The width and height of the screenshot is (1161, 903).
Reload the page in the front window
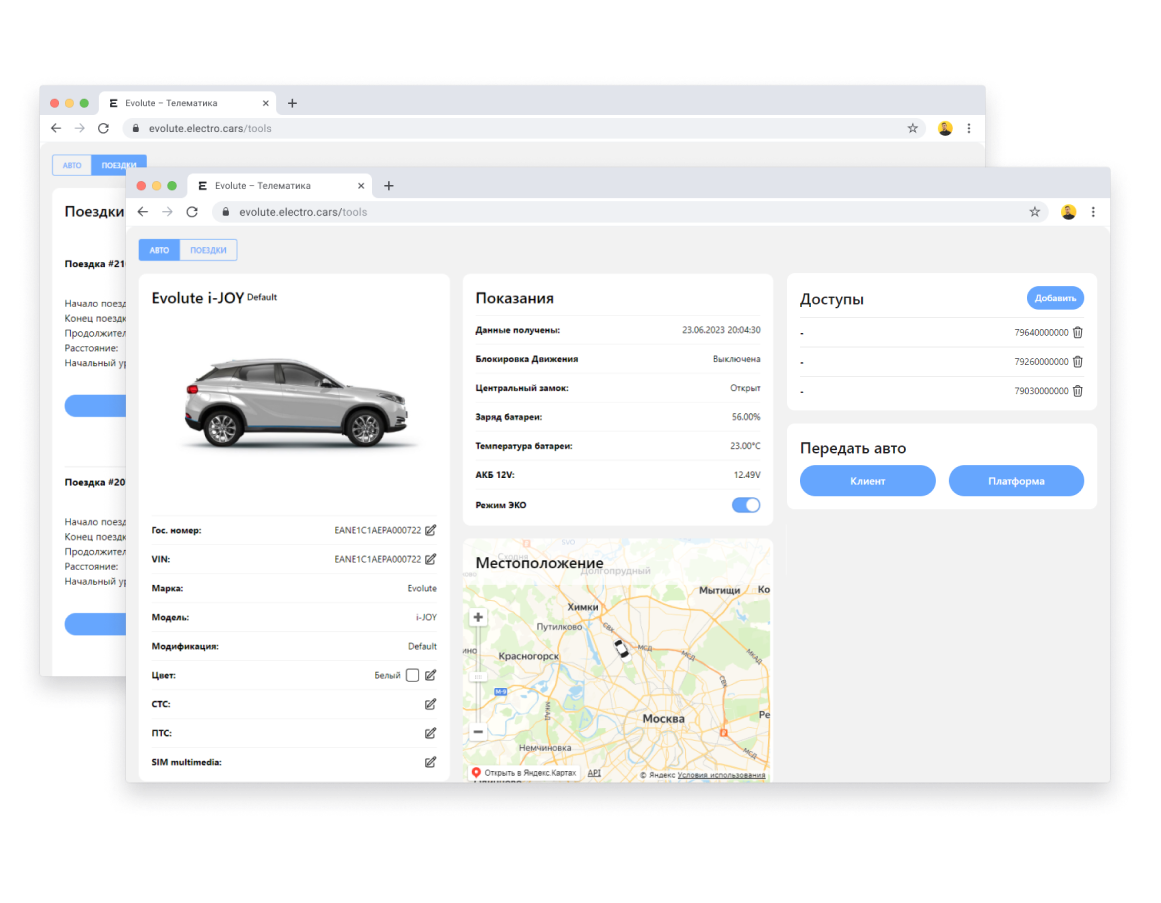coord(192,212)
